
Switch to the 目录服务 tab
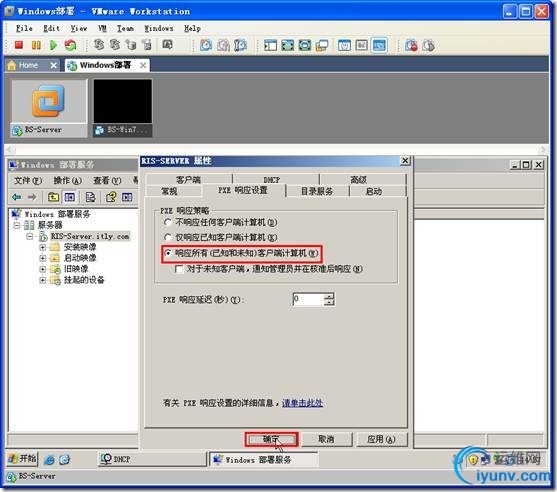coord(317,191)
